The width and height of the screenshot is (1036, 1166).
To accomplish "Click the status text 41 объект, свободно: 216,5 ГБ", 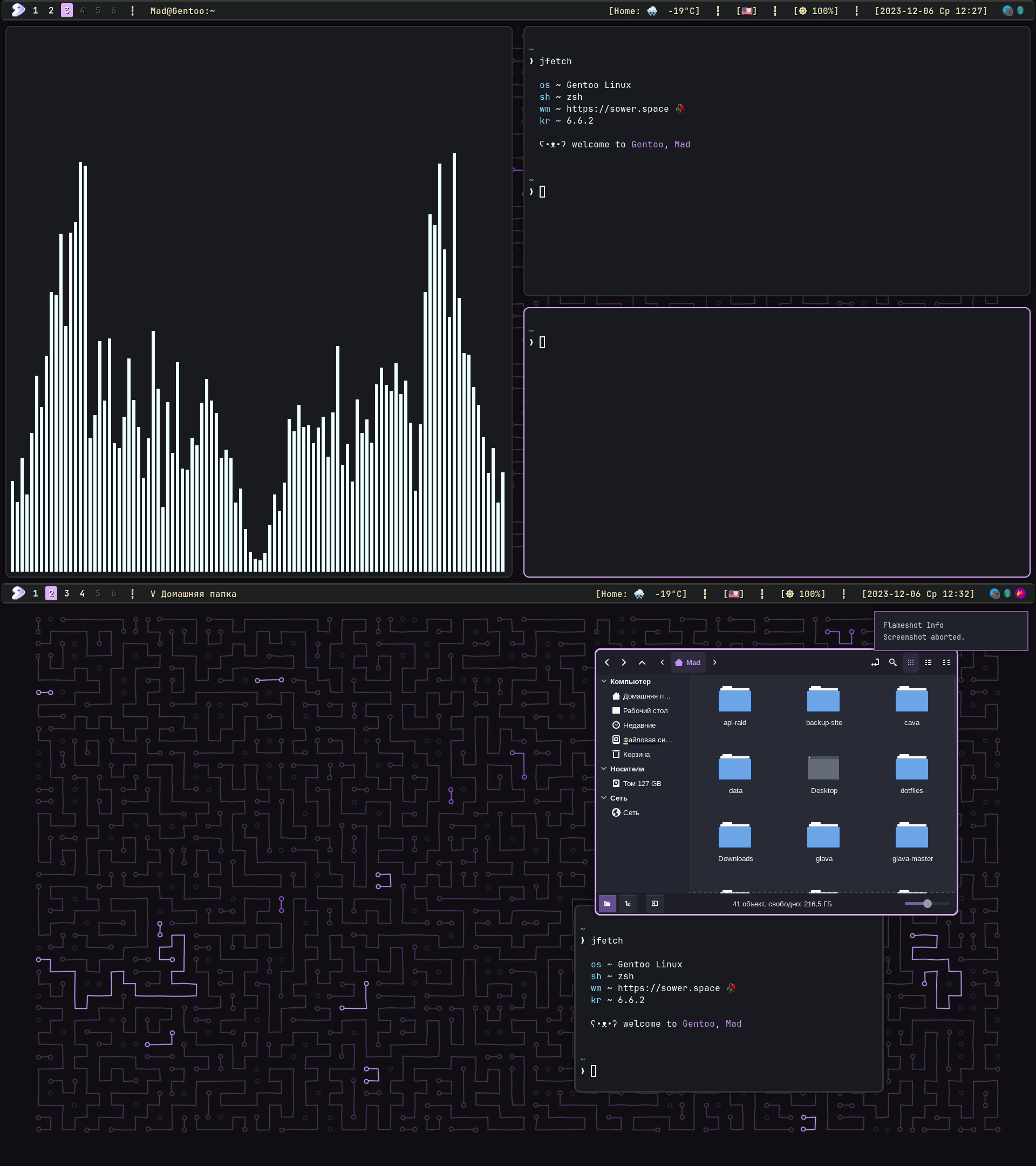I will (782, 904).
